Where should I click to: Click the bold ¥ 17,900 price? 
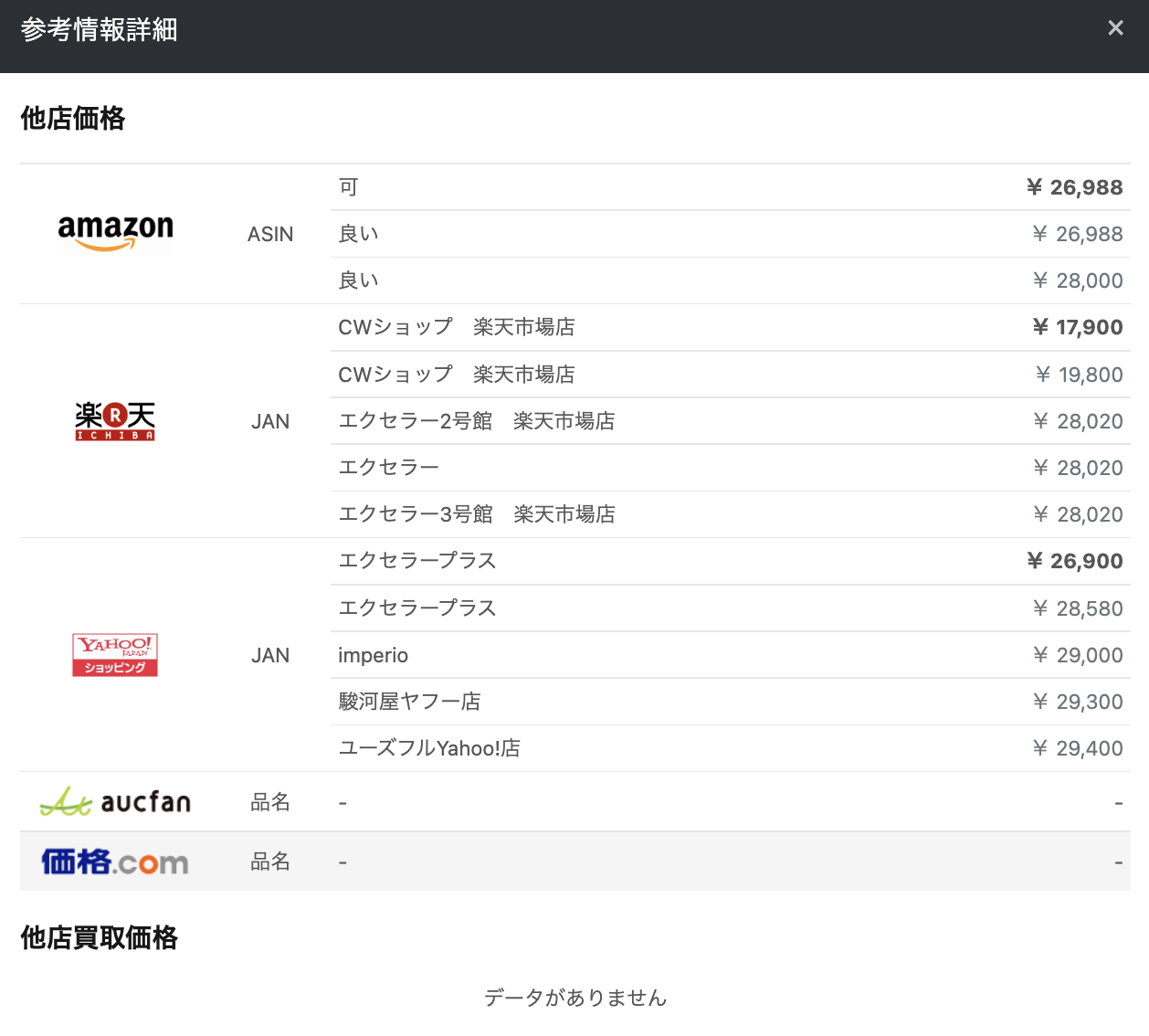point(1078,327)
